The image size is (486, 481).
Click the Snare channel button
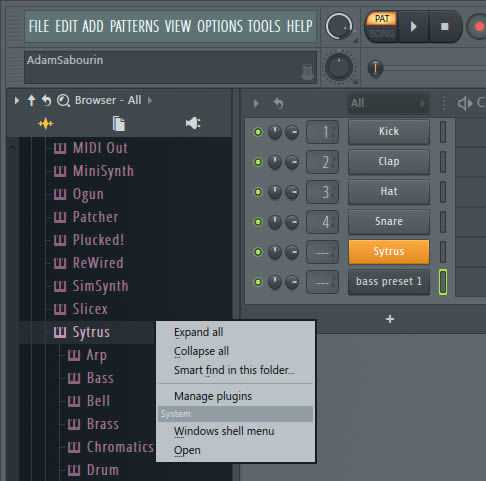pyautogui.click(x=389, y=222)
